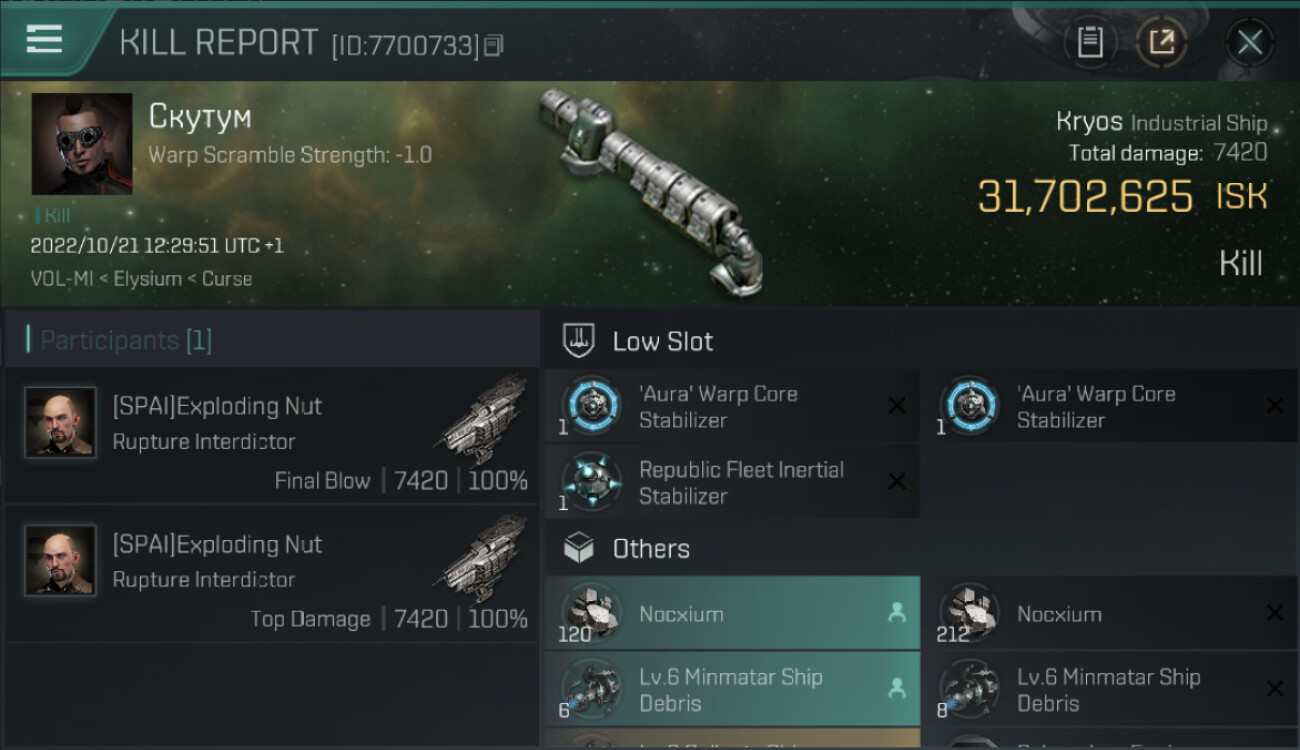The image size is (1300, 750).
Task: Select the Low Slot section header
Action: coord(662,341)
